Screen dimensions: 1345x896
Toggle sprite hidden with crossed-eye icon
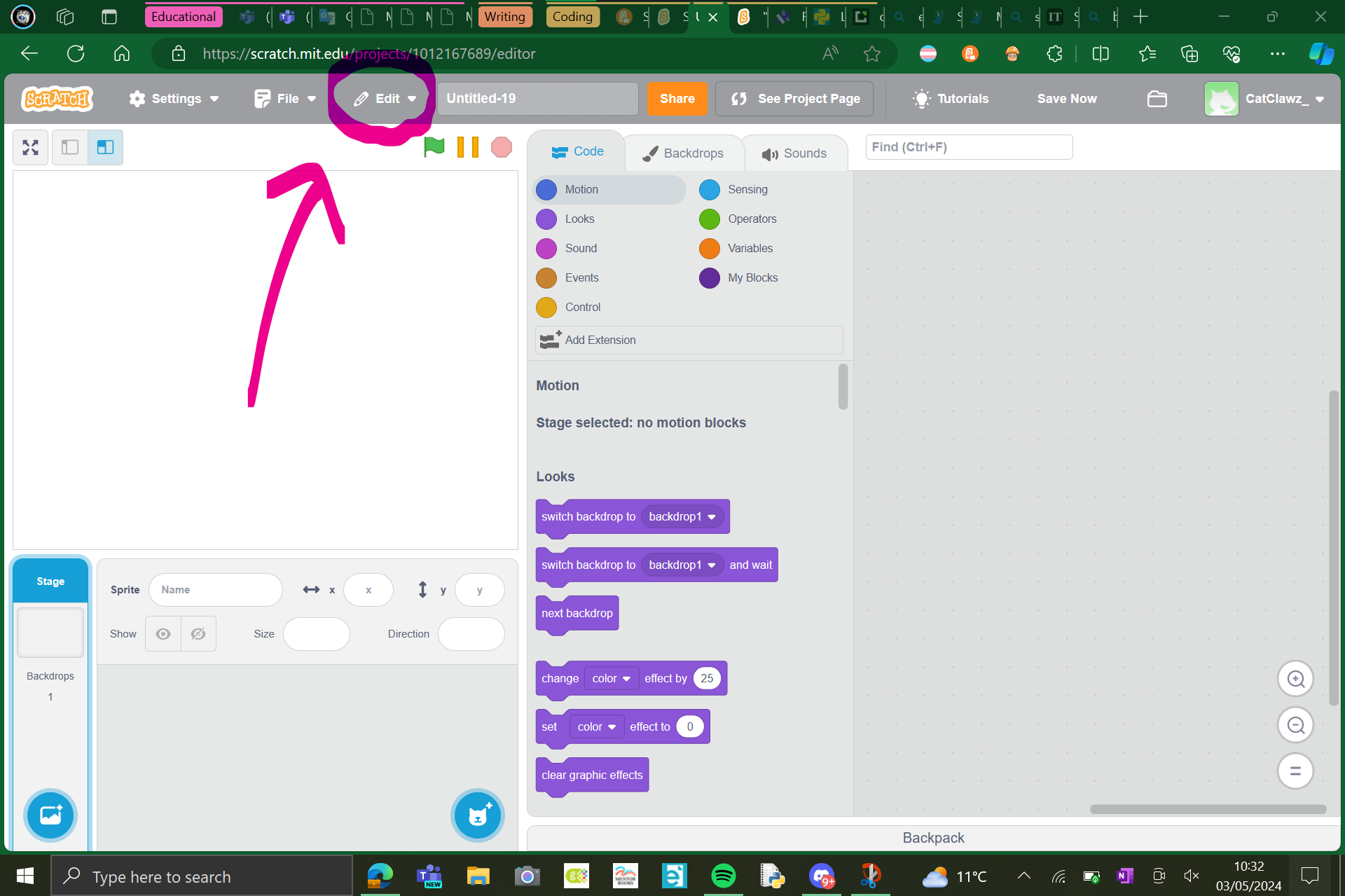(198, 634)
